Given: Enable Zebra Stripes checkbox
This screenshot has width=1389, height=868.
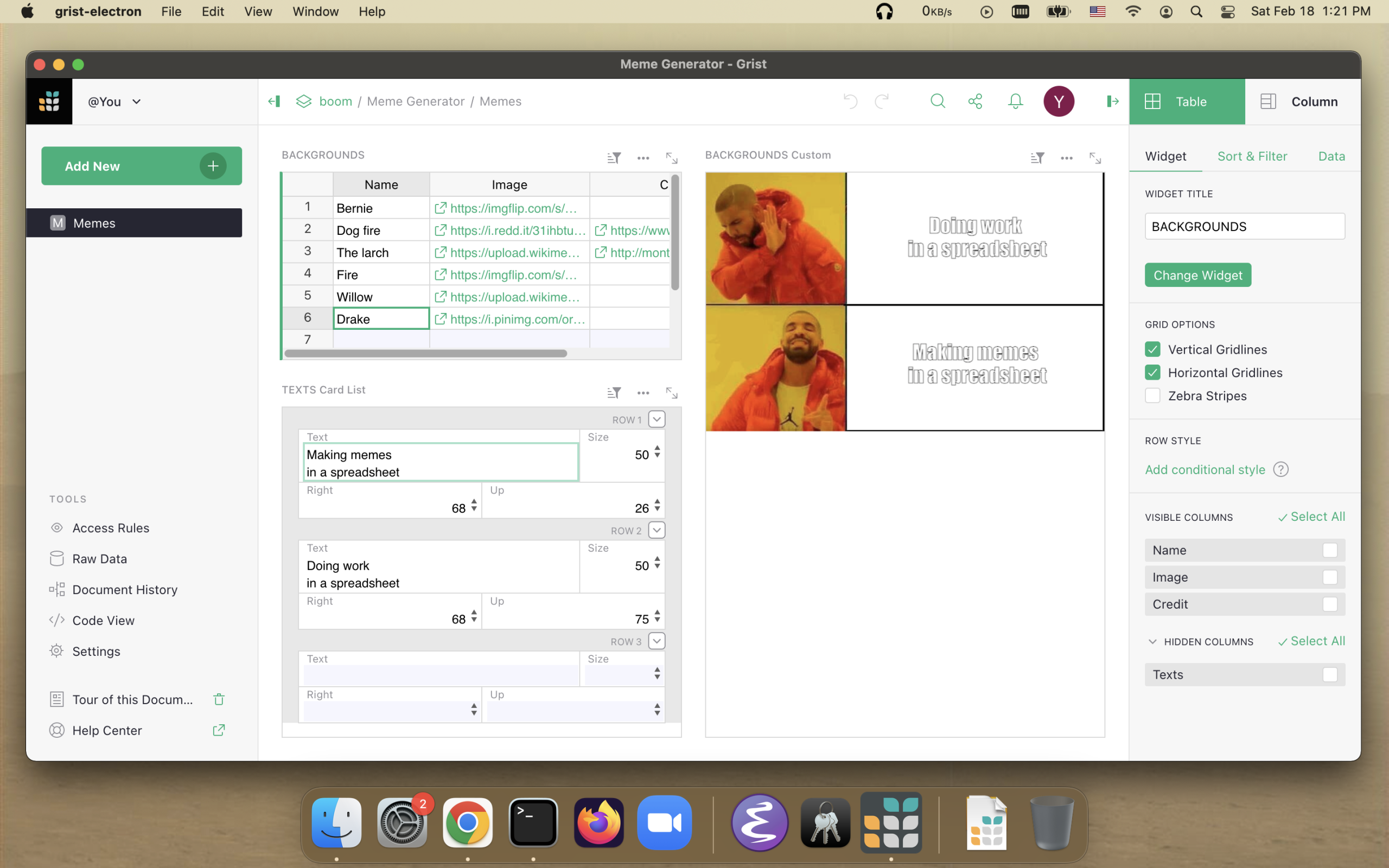Looking at the screenshot, I should click(1152, 395).
